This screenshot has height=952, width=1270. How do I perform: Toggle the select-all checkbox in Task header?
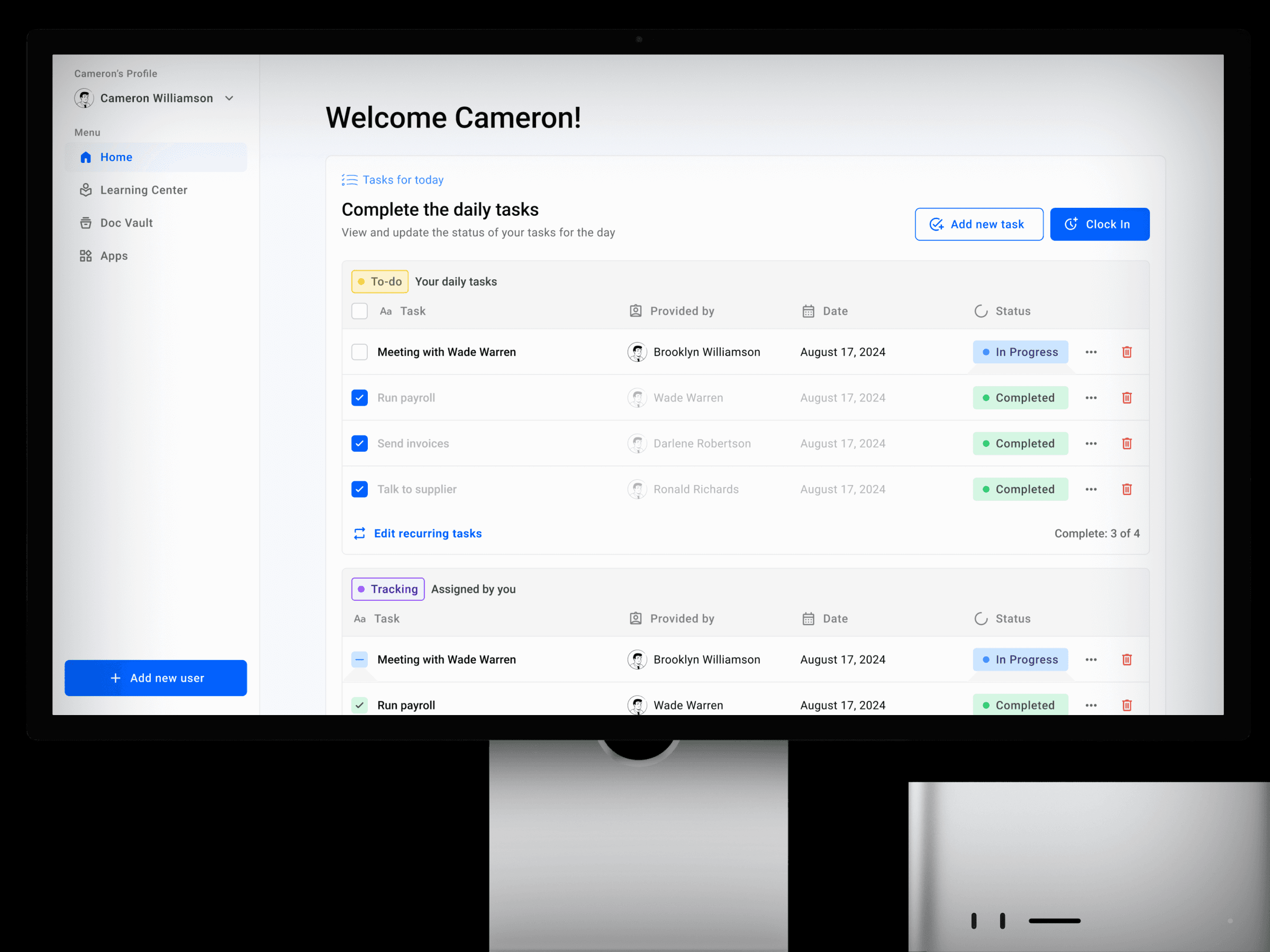pos(359,311)
